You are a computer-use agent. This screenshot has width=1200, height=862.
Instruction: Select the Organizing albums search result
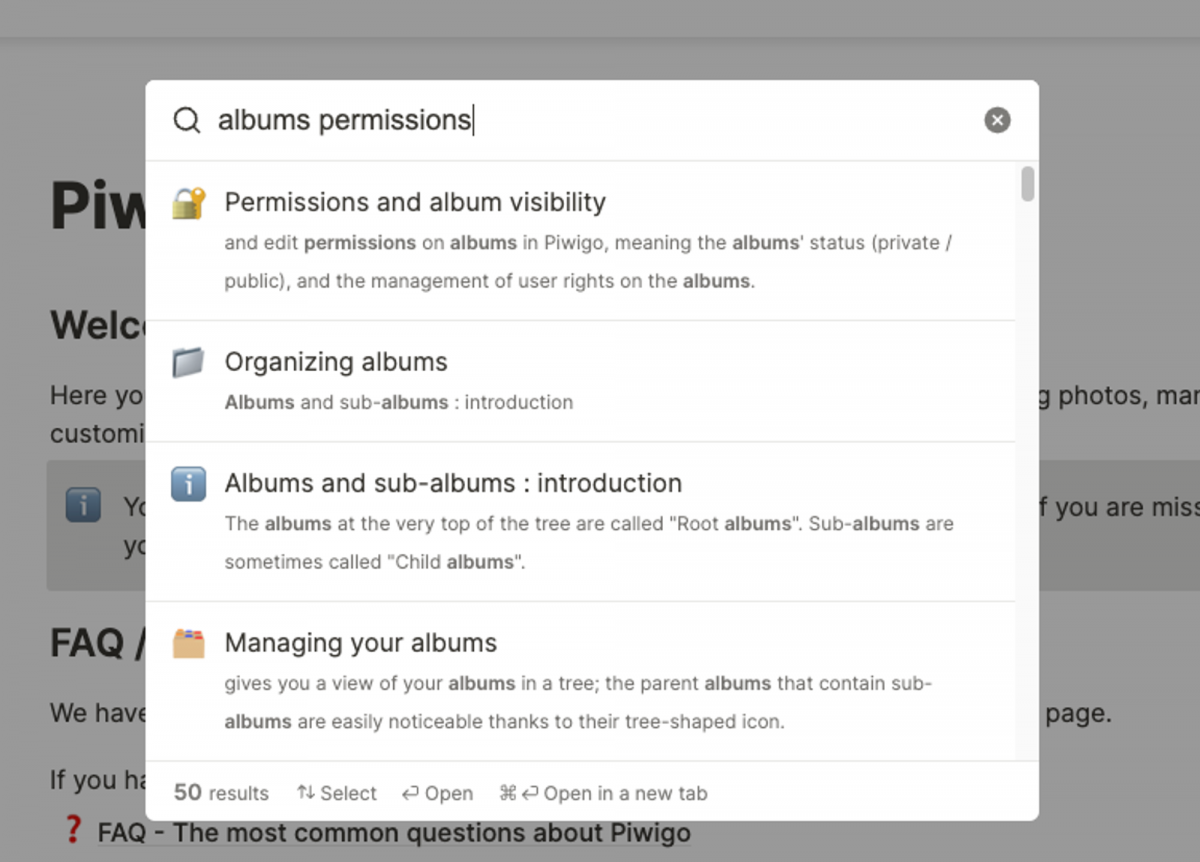click(x=336, y=362)
